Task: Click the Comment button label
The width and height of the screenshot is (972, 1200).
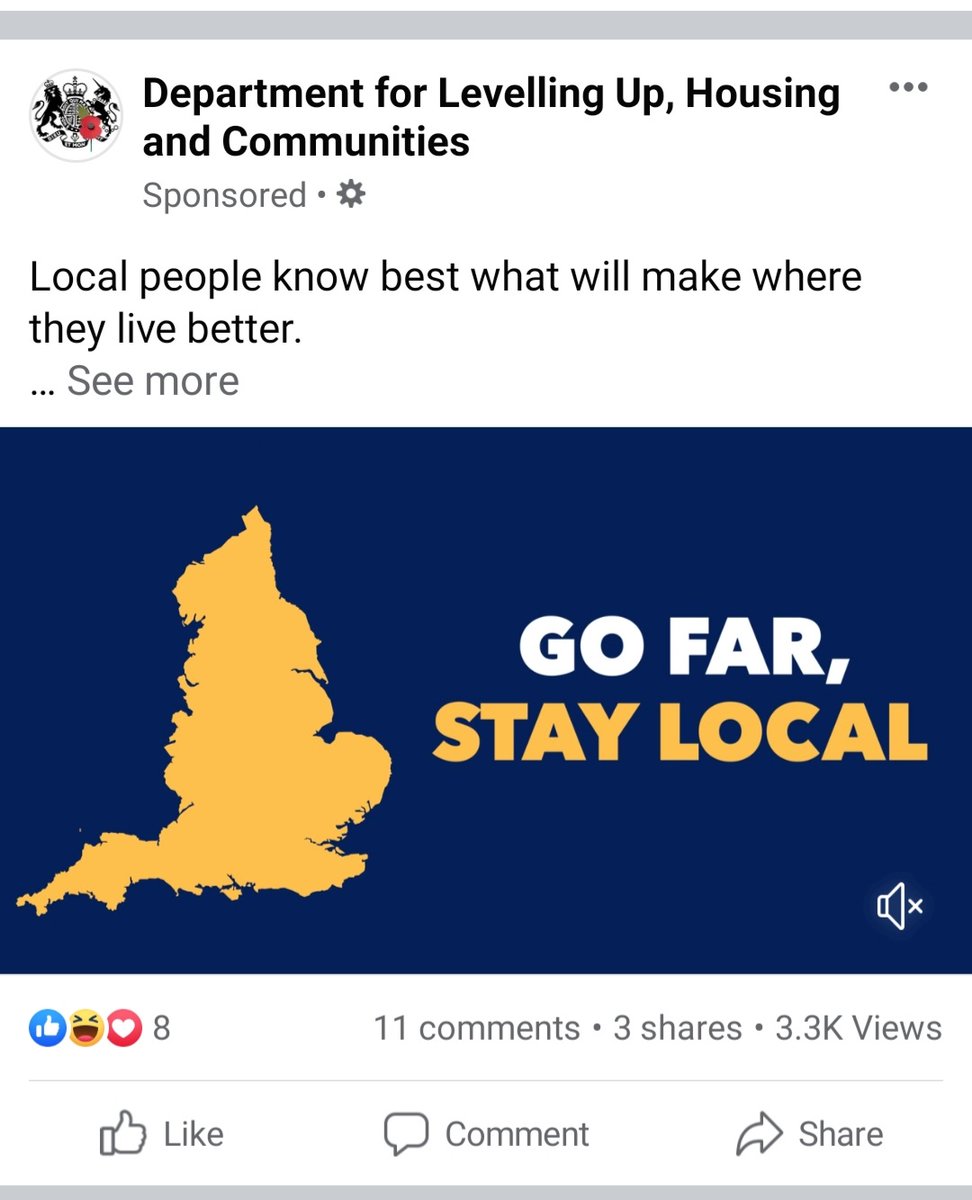Action: click(x=517, y=1134)
